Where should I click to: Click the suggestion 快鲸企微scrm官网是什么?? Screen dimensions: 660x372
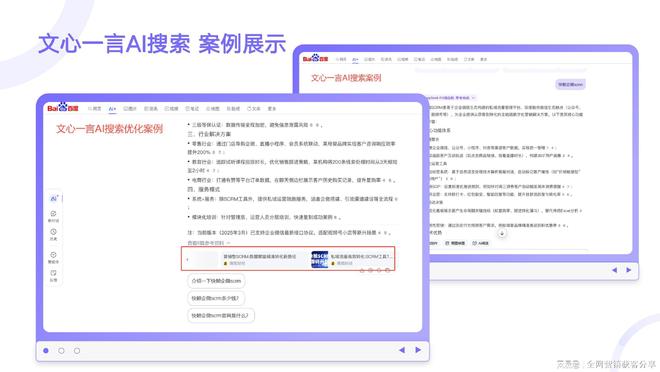[x=221, y=315]
